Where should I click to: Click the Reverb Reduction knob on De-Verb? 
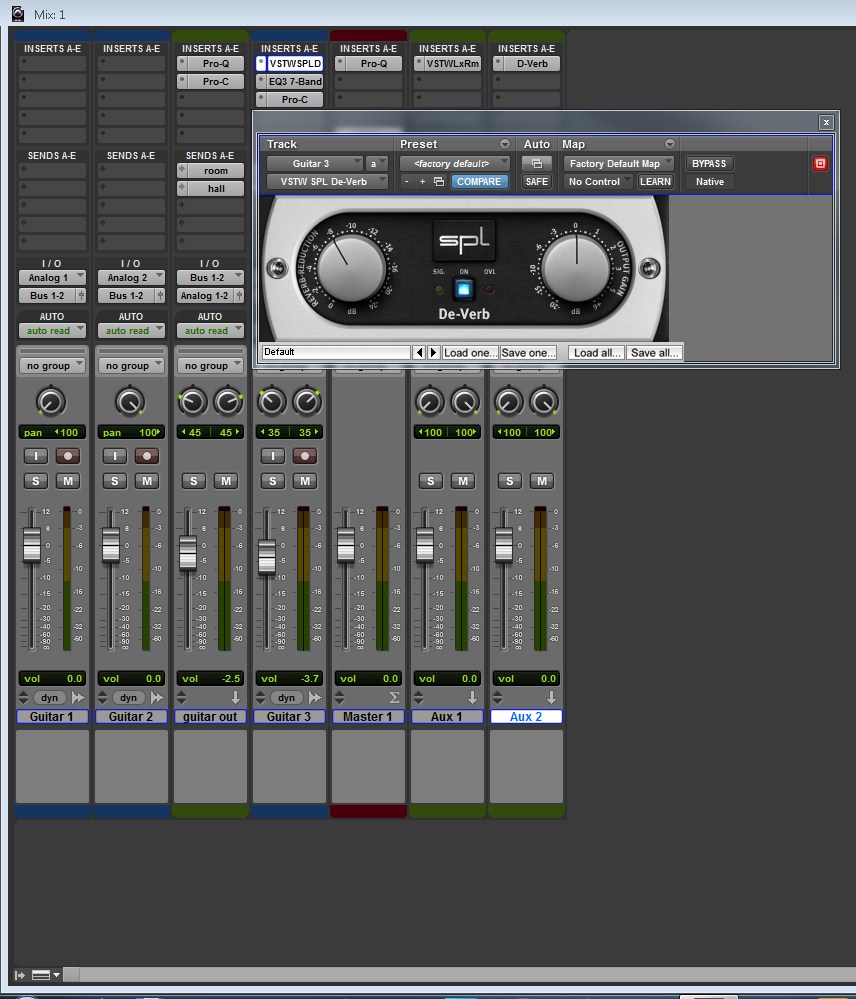pyautogui.click(x=351, y=268)
